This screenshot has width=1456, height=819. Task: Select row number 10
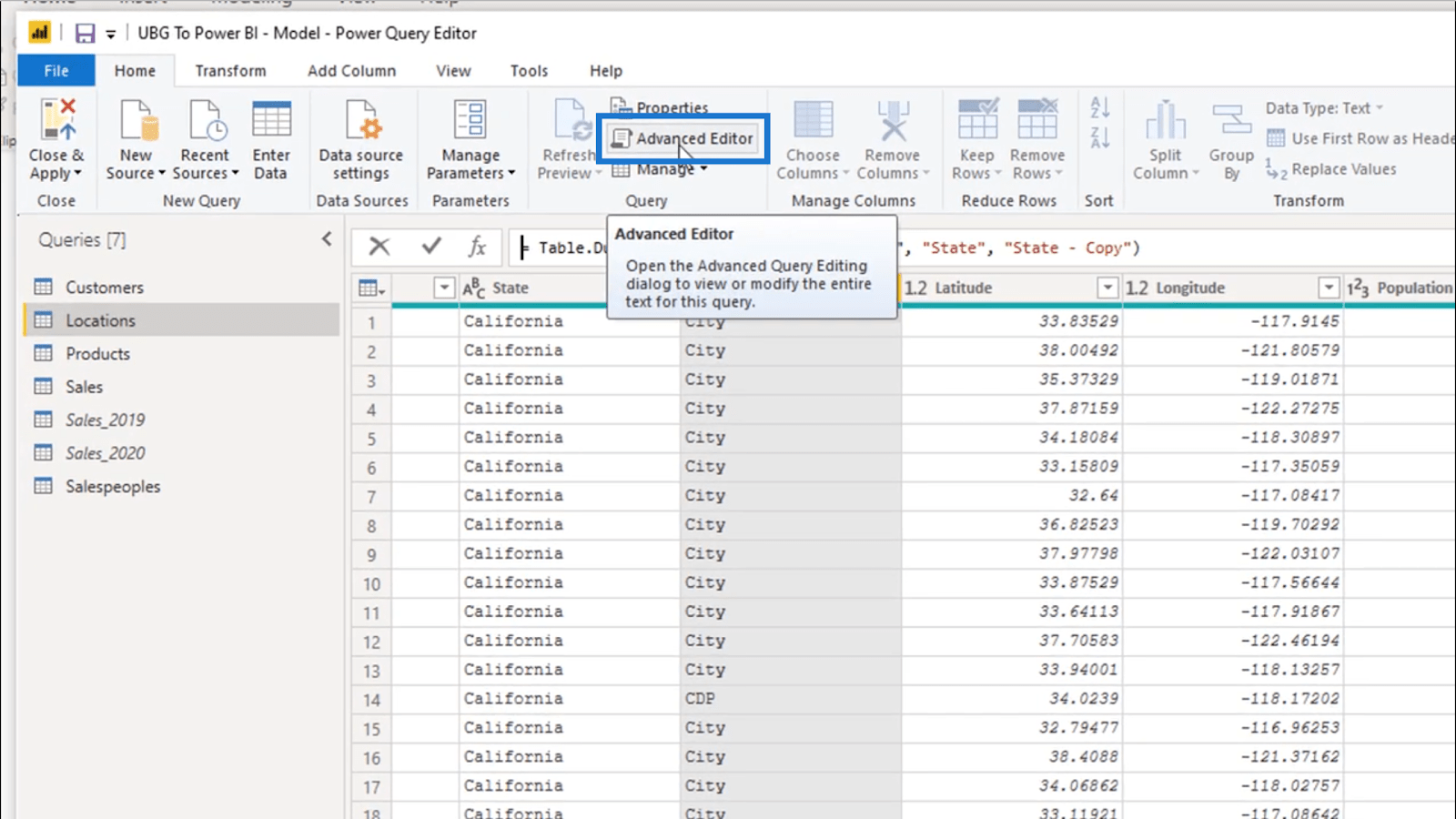click(371, 583)
